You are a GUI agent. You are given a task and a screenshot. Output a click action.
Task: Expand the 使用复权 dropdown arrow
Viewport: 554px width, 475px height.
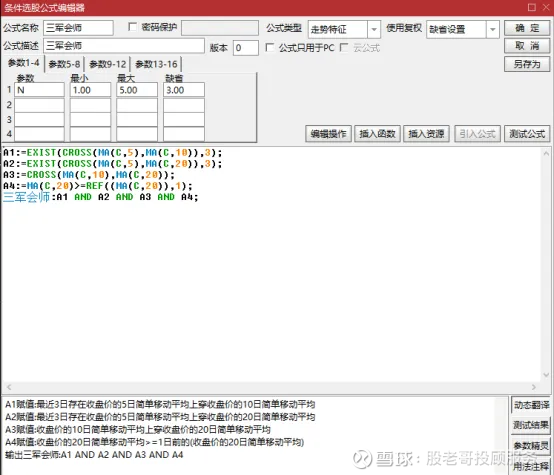coord(493,29)
